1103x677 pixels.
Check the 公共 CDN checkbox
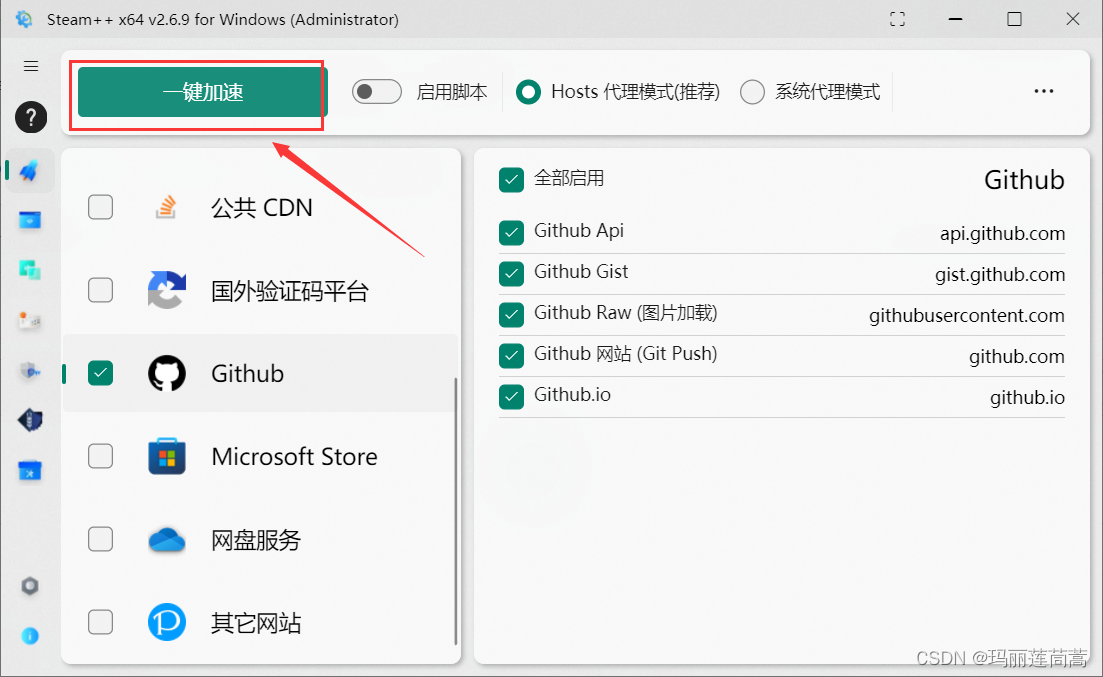(x=101, y=207)
